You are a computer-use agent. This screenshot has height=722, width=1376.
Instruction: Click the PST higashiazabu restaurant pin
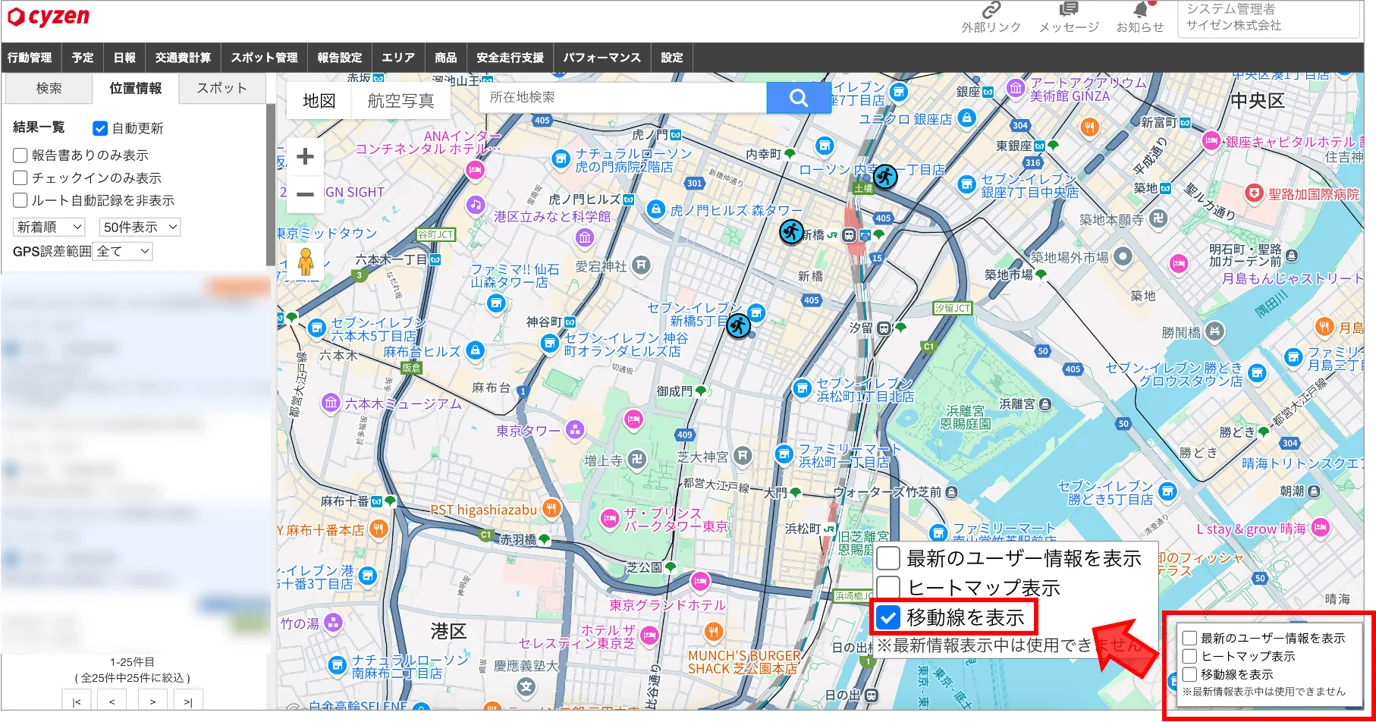click(x=550, y=509)
